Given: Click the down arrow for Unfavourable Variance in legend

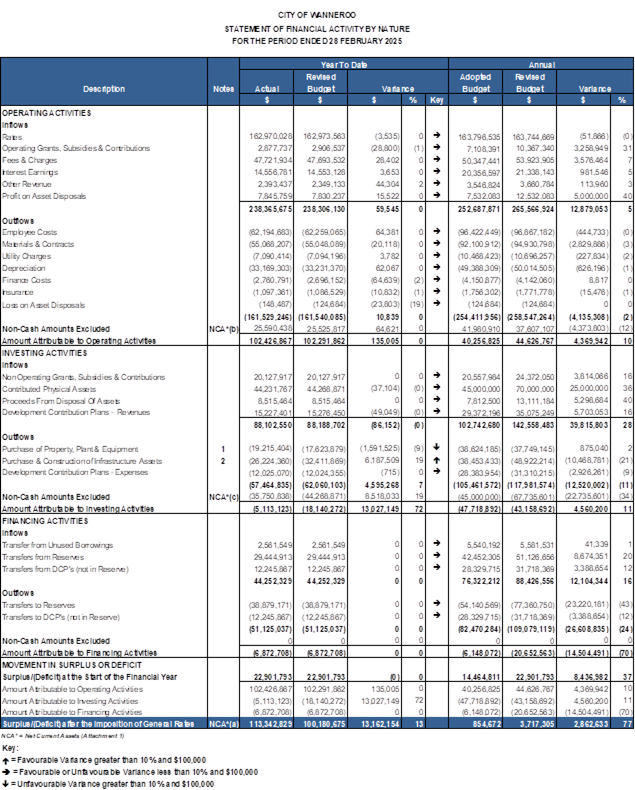Looking at the screenshot, I should (x=8, y=781).
